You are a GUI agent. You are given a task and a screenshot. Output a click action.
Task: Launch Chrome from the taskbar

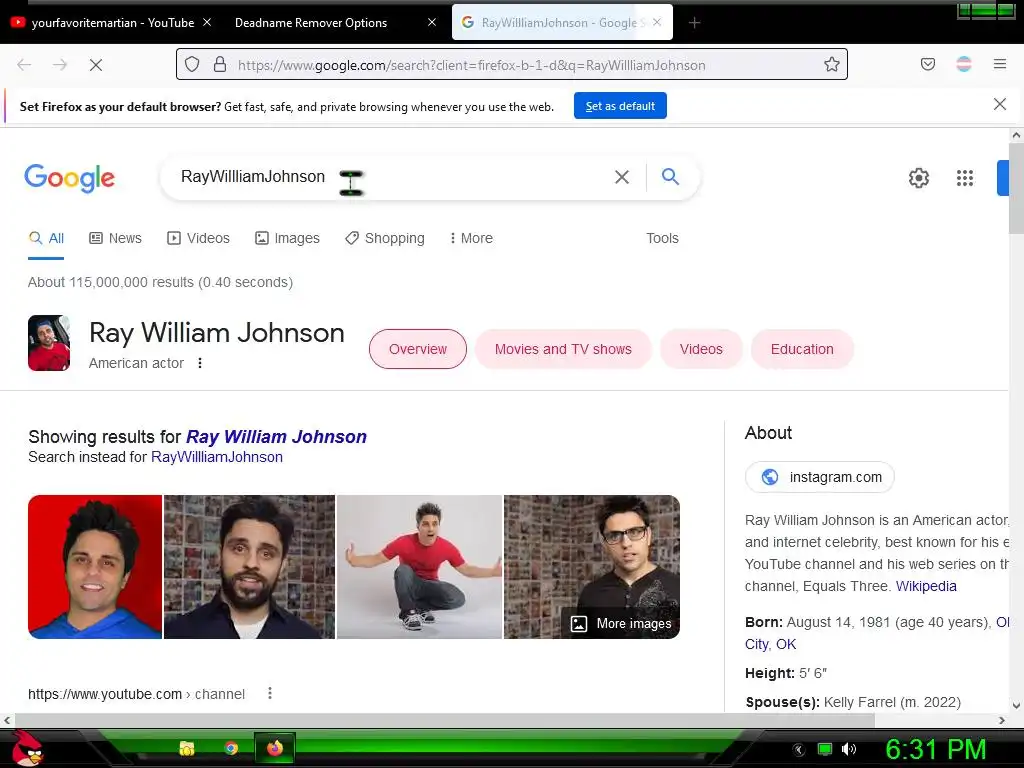(x=231, y=748)
